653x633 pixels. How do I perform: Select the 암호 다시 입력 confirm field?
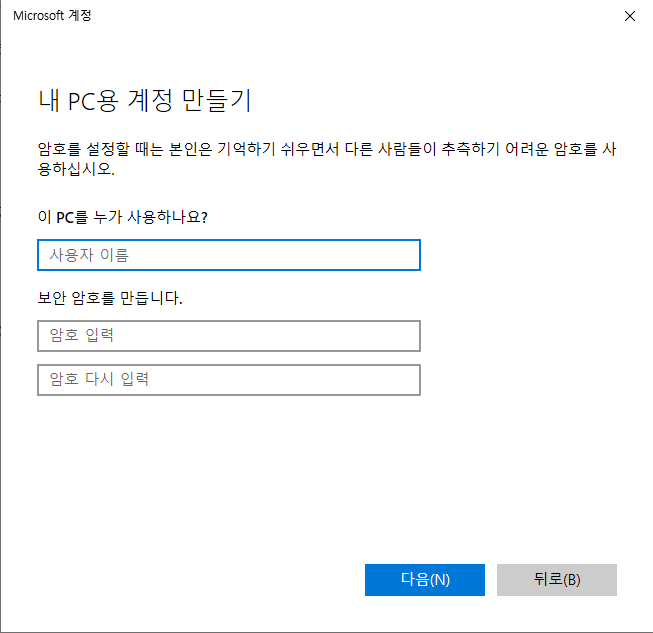click(x=229, y=380)
